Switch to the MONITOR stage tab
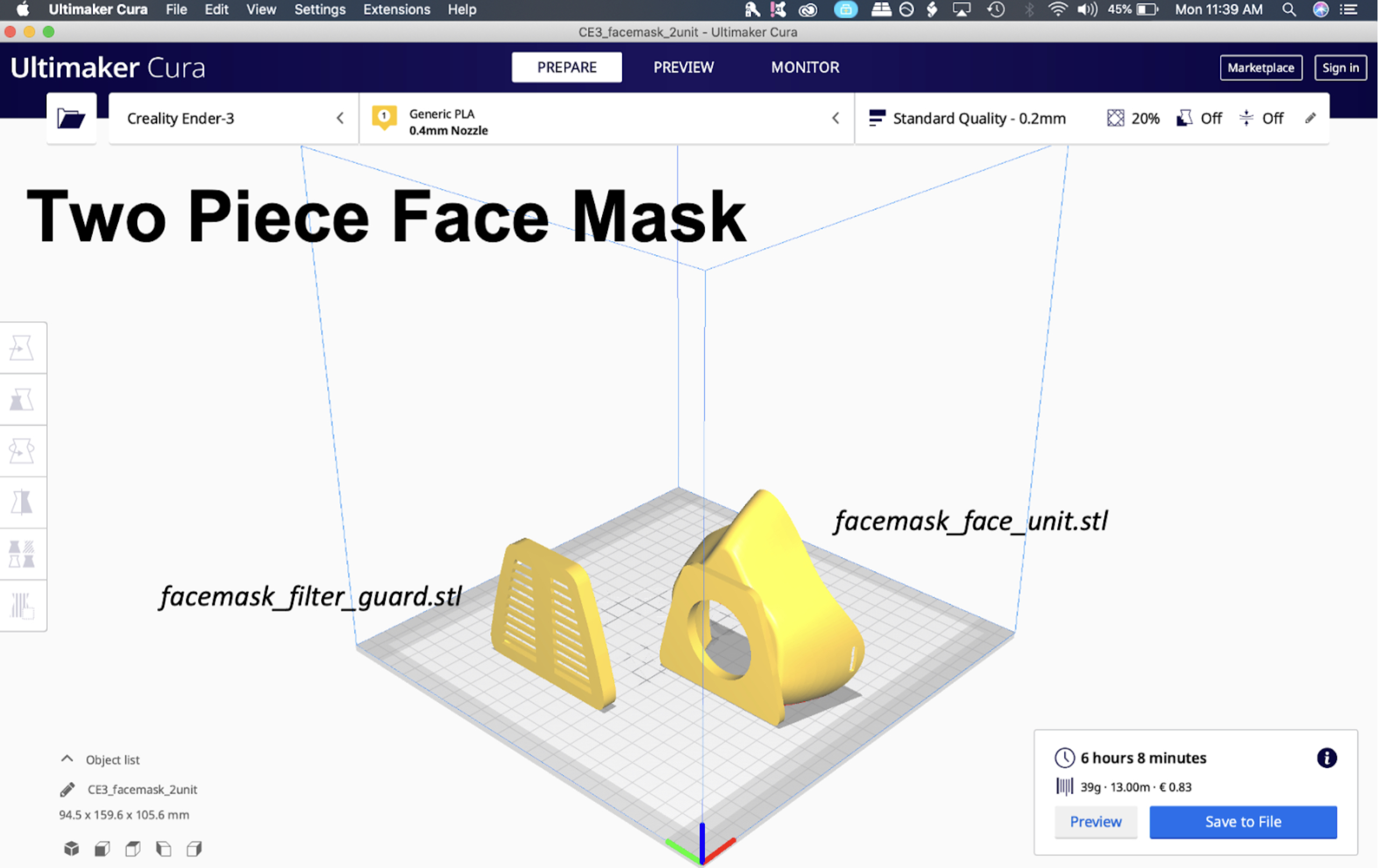This screenshot has height=868, width=1378. (805, 68)
